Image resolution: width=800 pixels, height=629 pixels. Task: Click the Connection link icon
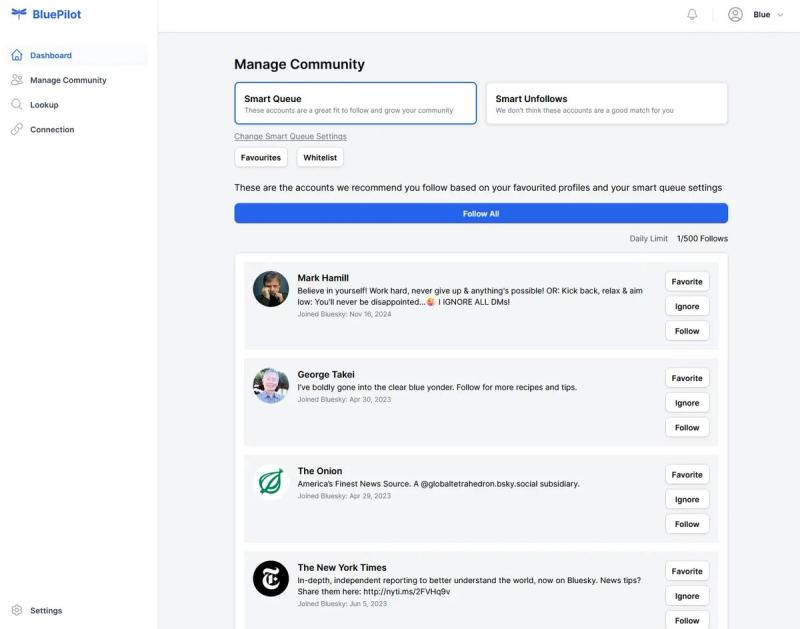click(17, 129)
